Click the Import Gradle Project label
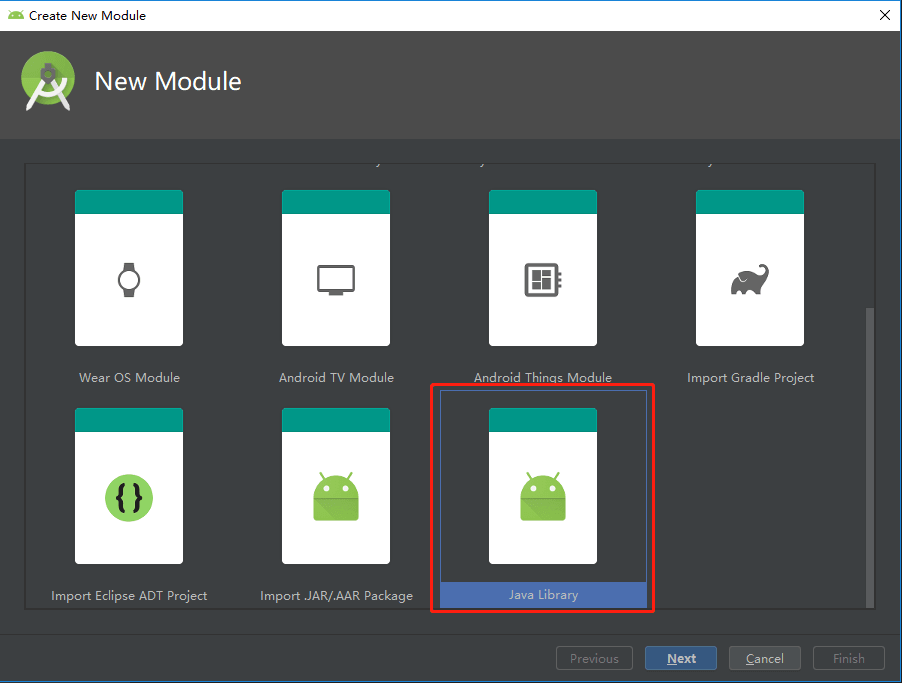Image resolution: width=902 pixels, height=683 pixels. click(751, 377)
